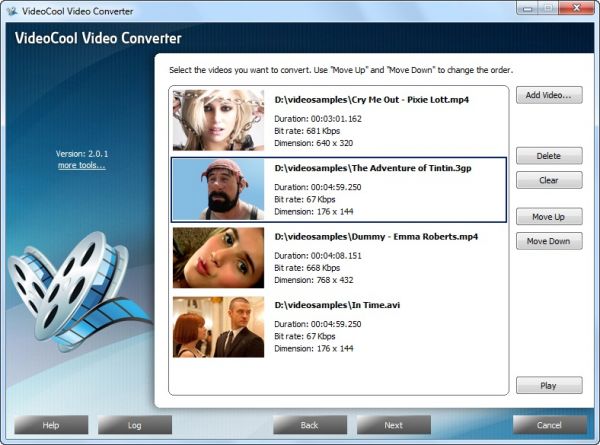The image size is (600, 445).
Task: Delete the selected video
Action: click(x=549, y=156)
